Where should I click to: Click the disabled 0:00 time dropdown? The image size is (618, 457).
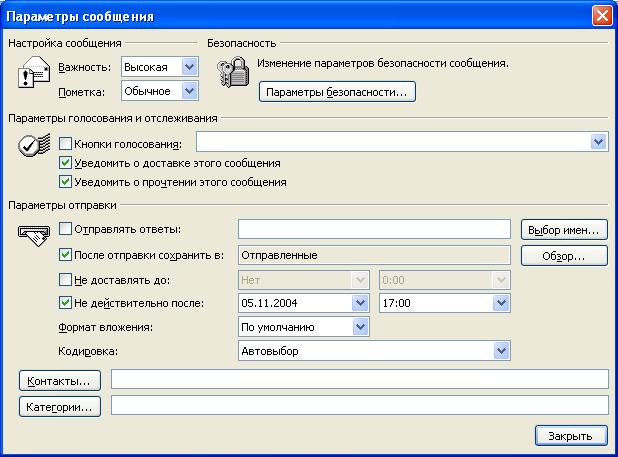(445, 280)
